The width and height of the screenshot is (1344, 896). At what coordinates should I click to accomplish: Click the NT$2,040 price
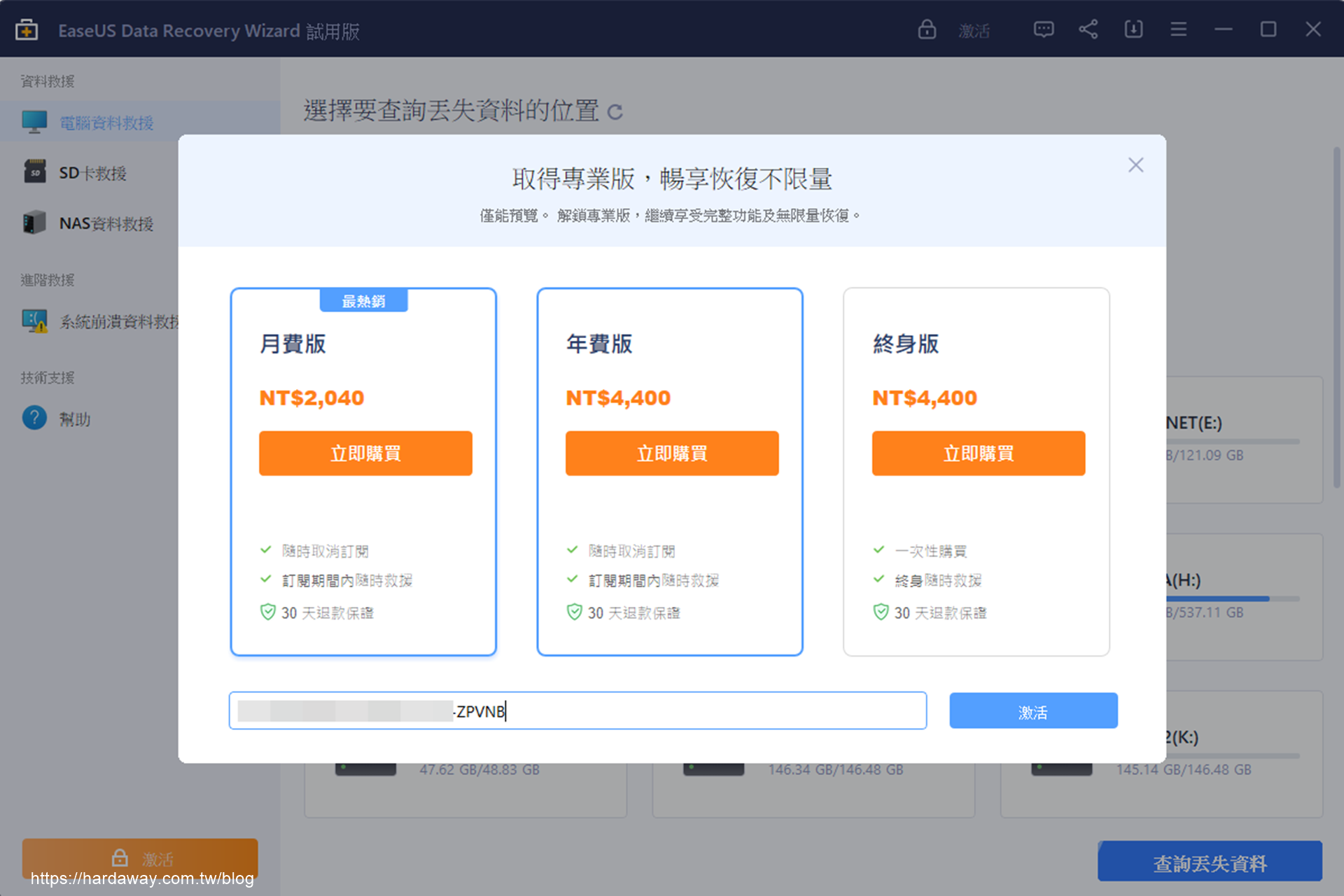[x=311, y=398]
